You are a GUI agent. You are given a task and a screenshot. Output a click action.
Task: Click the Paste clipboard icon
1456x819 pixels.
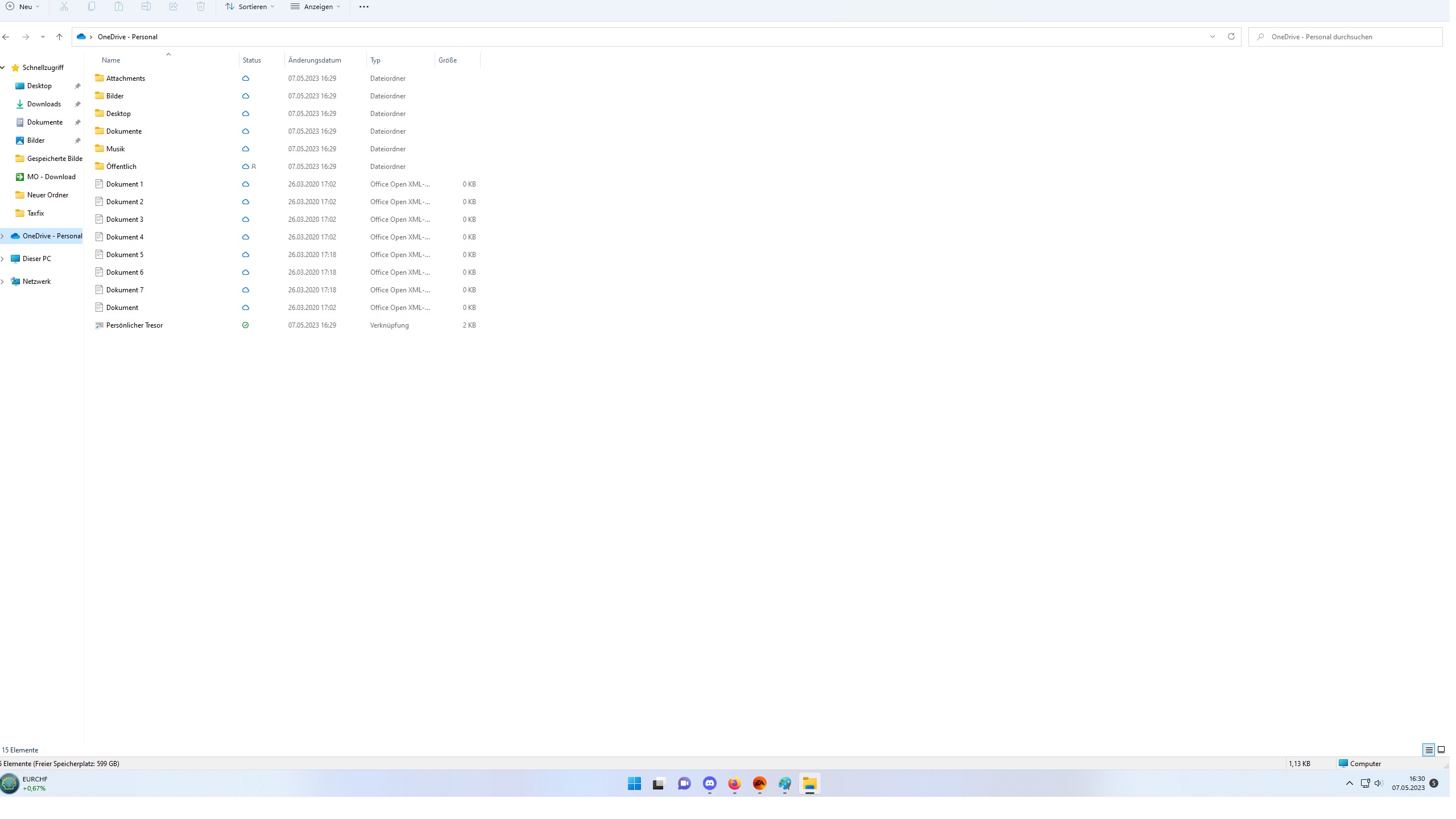[x=119, y=7]
